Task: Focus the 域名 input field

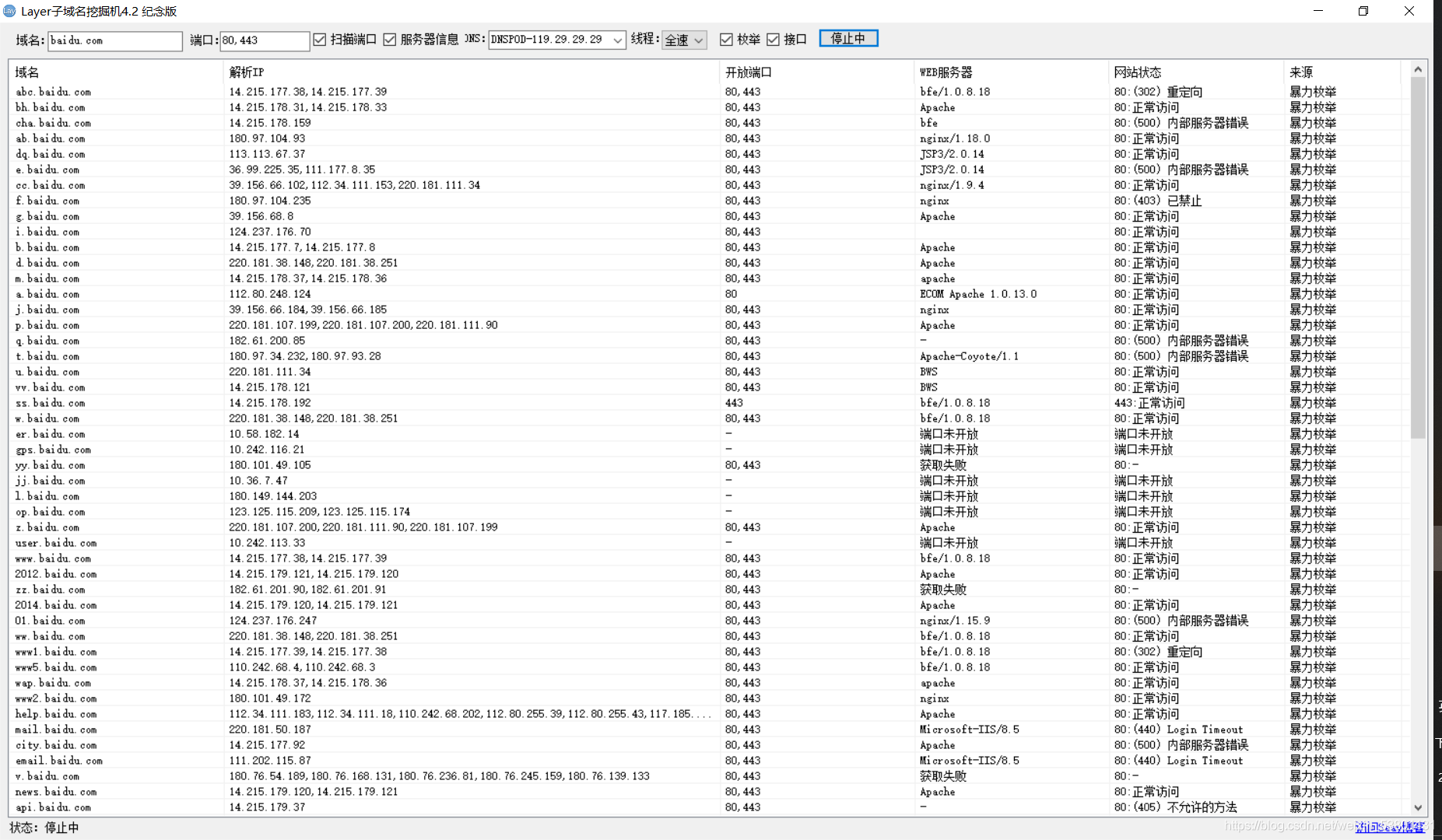Action: pos(115,40)
